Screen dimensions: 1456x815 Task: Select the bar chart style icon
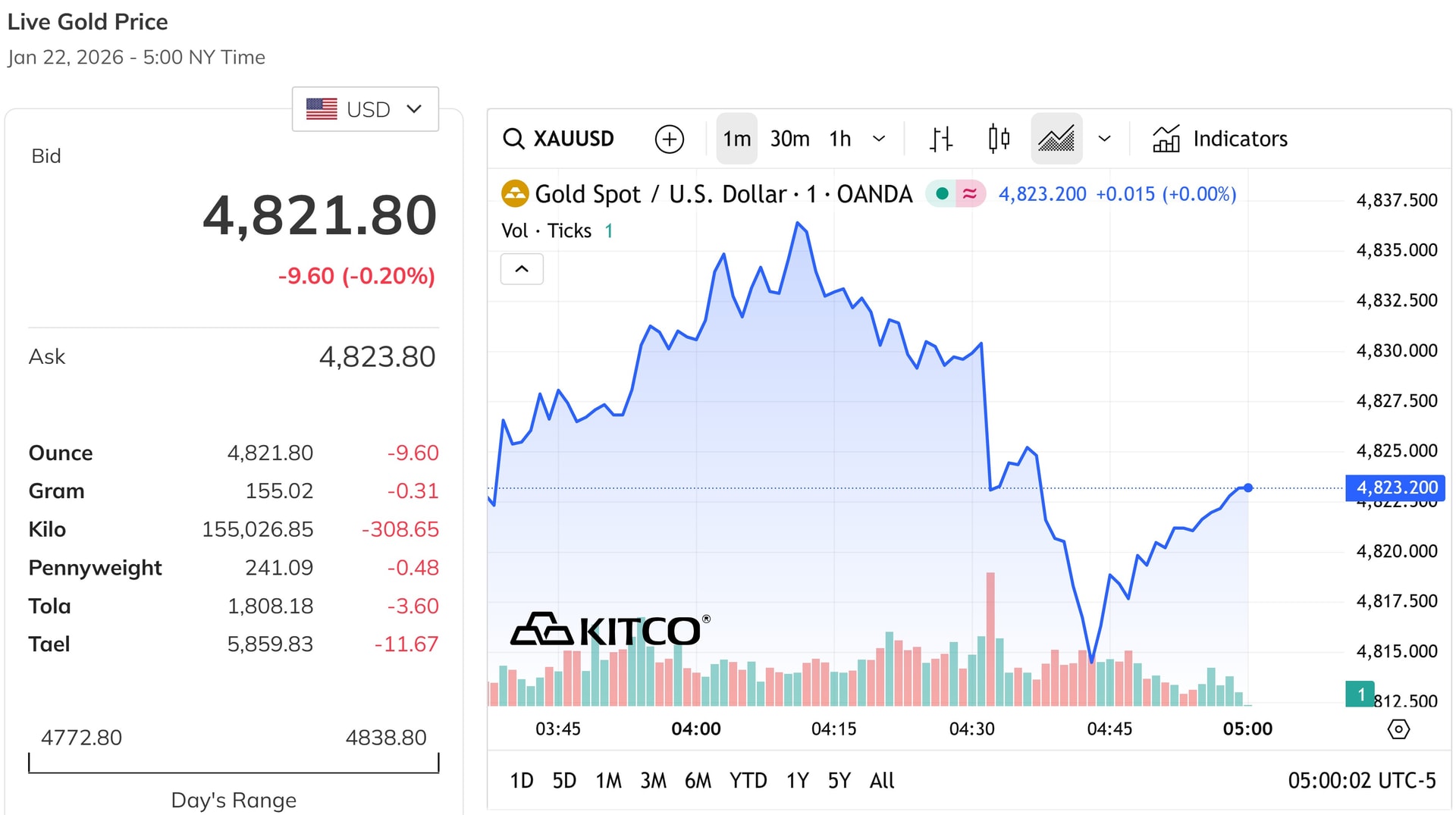click(940, 139)
